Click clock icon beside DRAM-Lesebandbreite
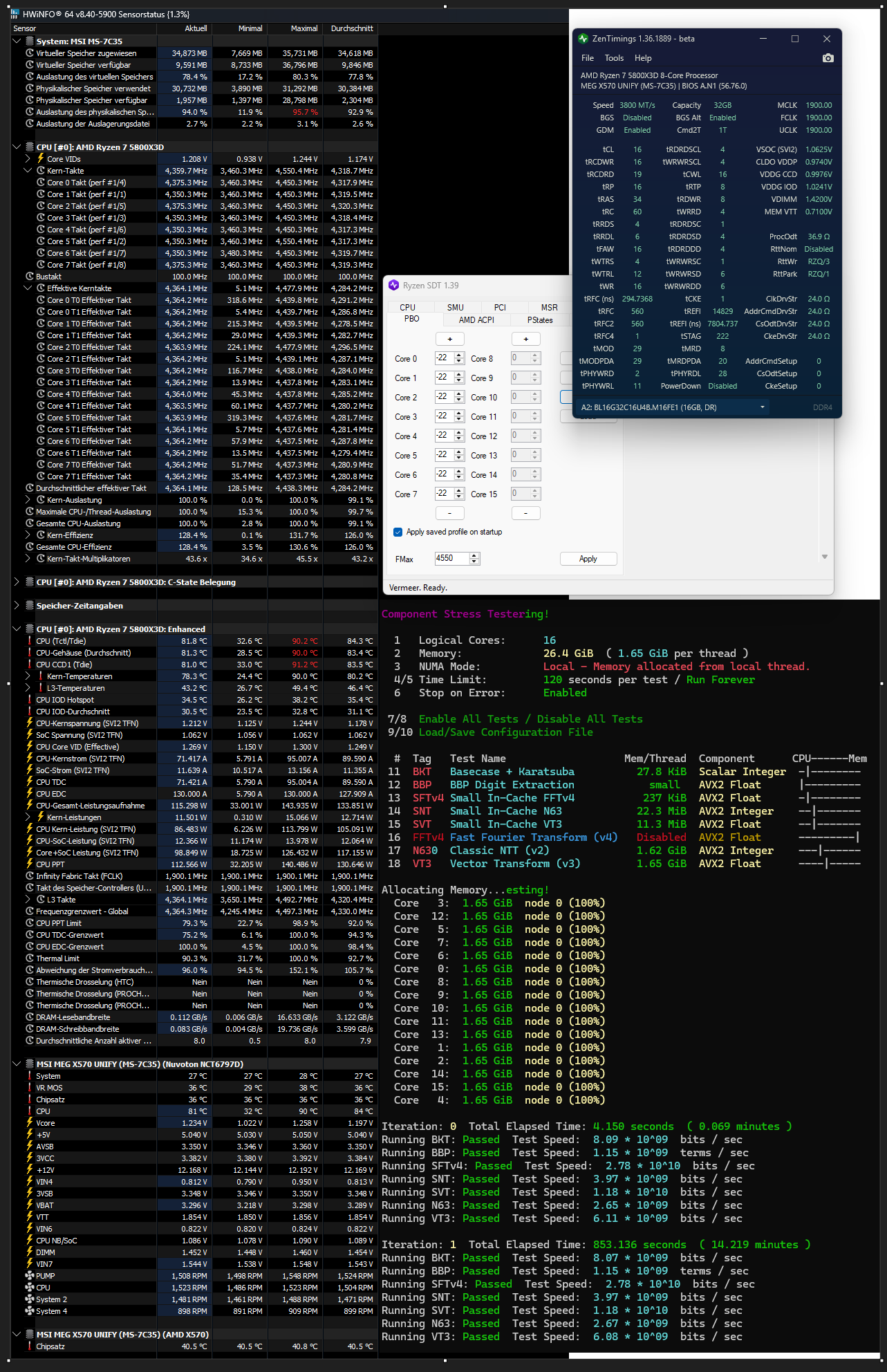Screen dimensions: 887x1372 click(x=30, y=1017)
